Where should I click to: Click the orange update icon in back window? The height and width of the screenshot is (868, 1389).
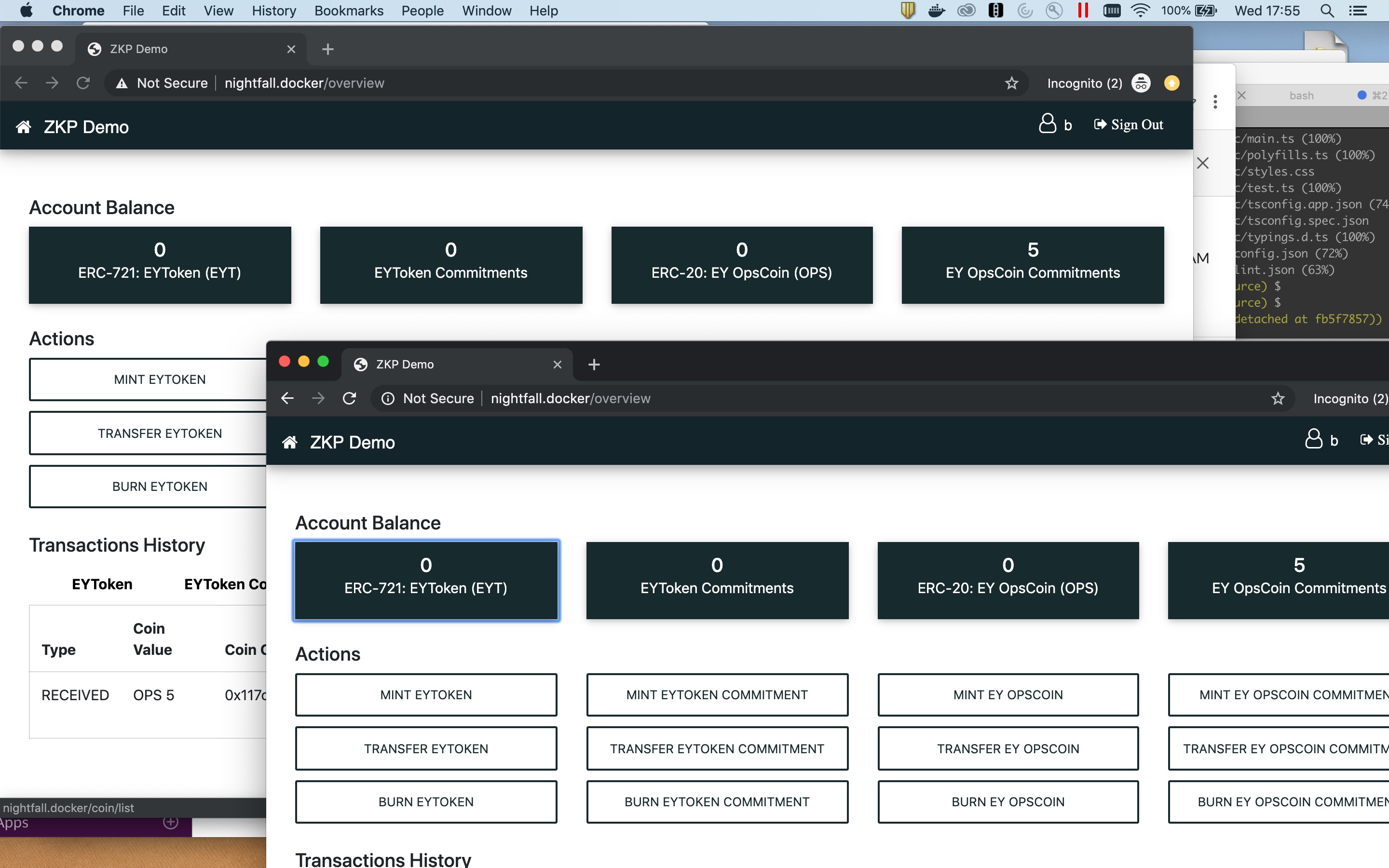coord(1171,83)
